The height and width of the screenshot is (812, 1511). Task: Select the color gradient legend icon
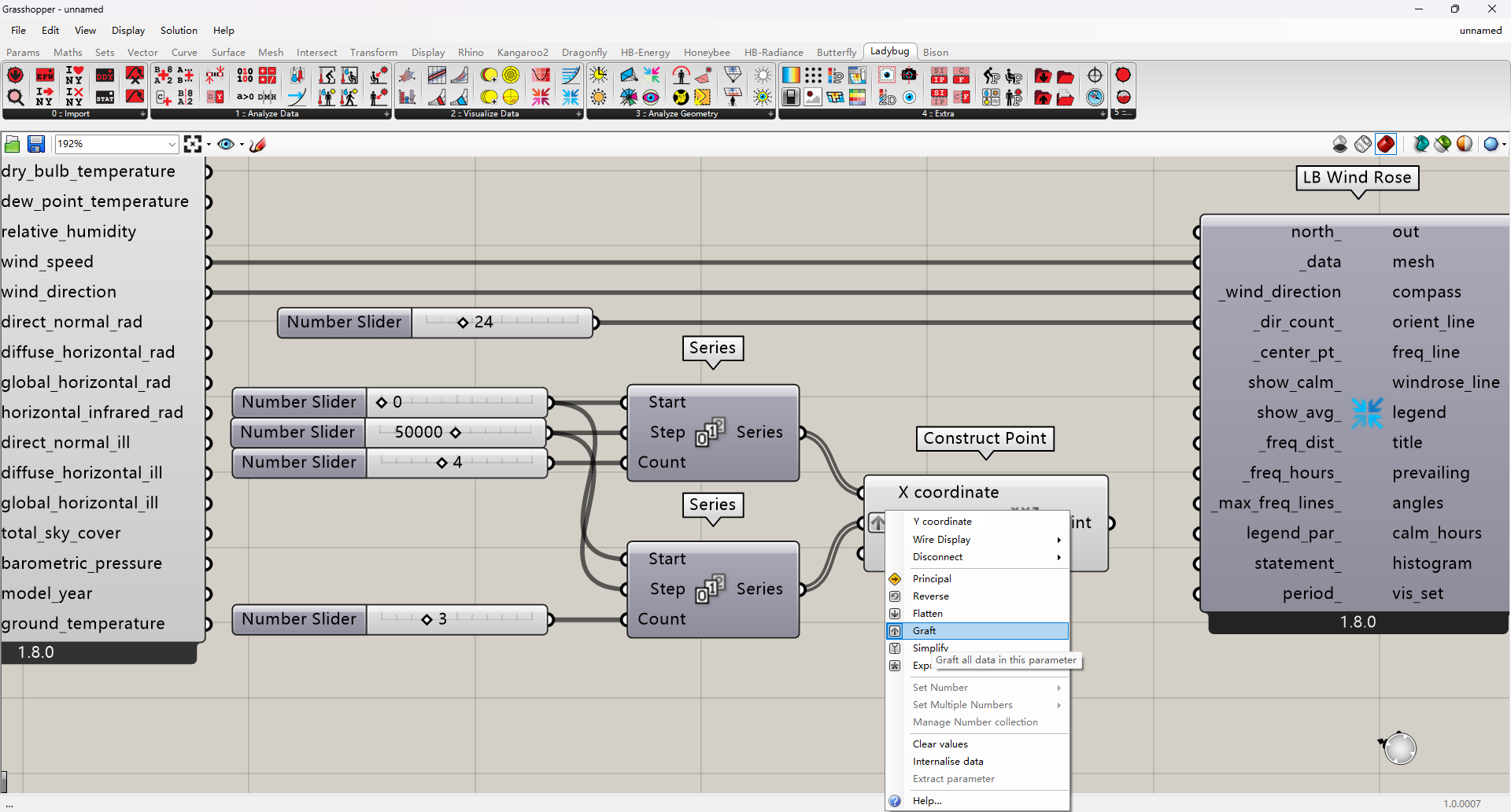791,76
